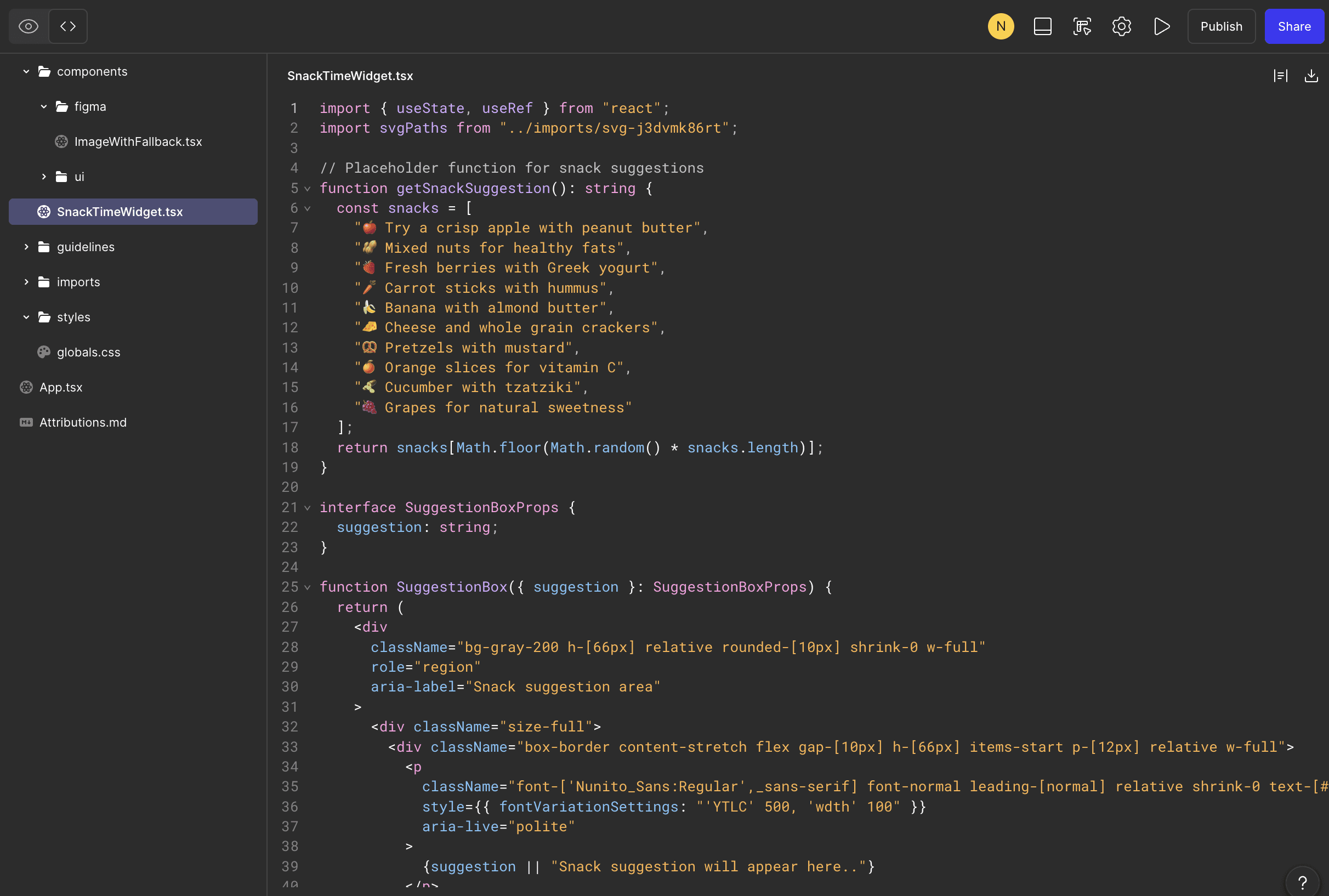Click the code formatting icon above editor
The image size is (1329, 896).
point(1280,76)
